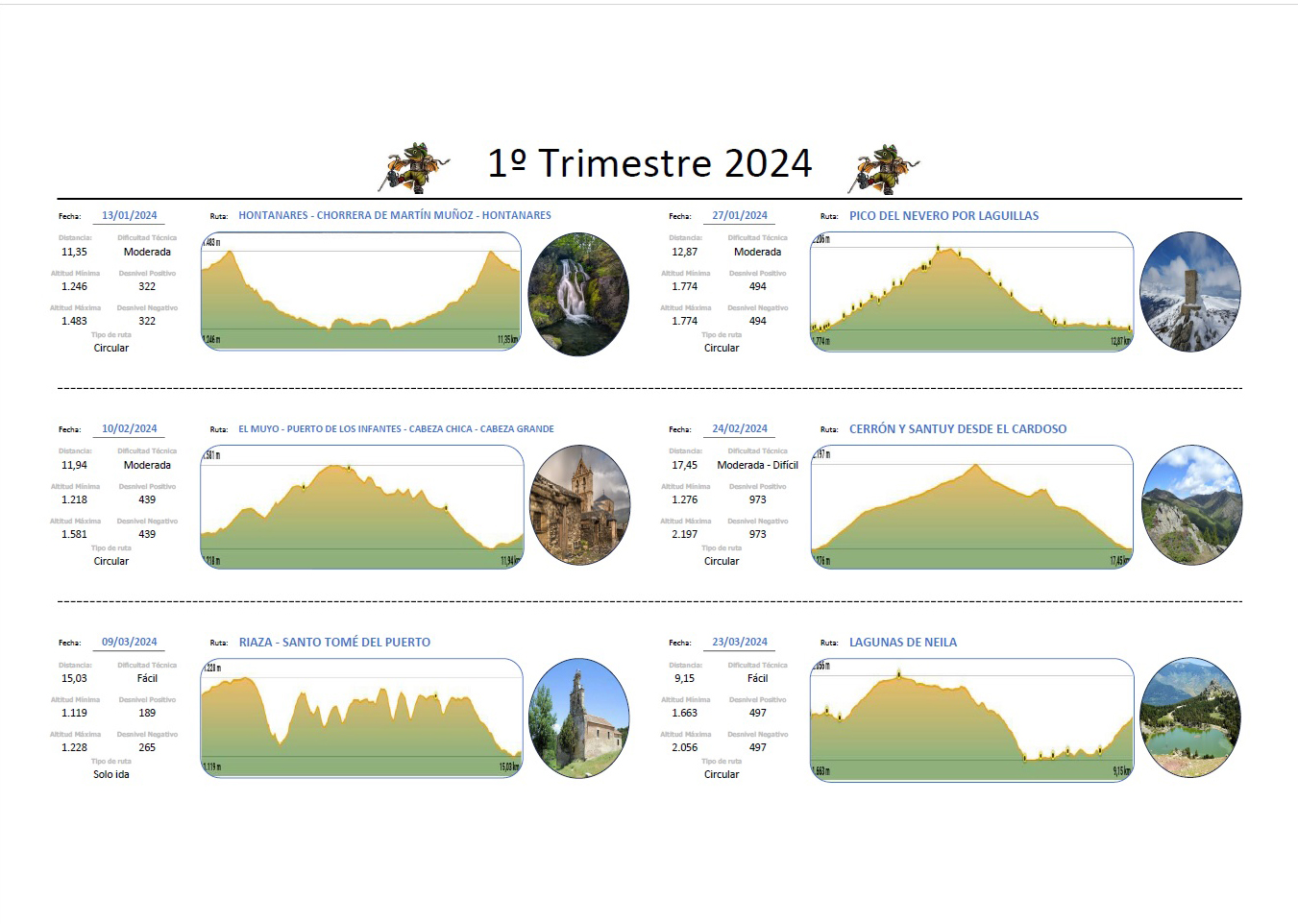The image size is (1298, 924).
Task: Select the Riaza elevation profile chart
Action: (x=361, y=717)
